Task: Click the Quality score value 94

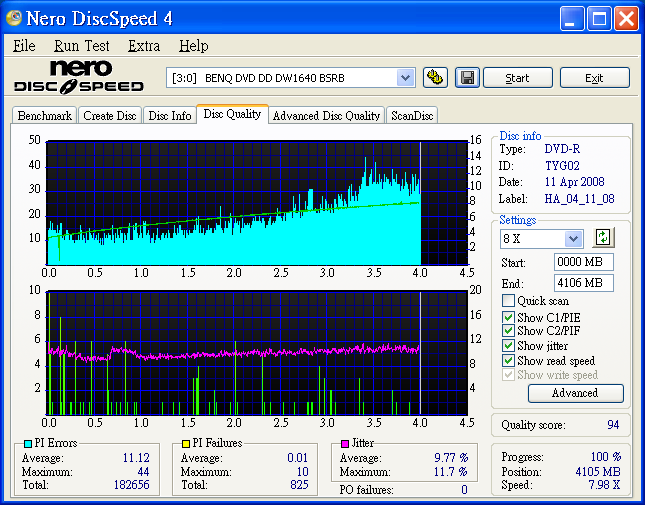Action: [613, 424]
